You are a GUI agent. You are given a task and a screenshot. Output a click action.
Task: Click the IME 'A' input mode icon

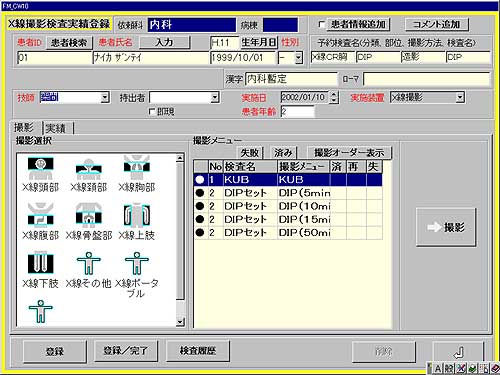point(438,368)
